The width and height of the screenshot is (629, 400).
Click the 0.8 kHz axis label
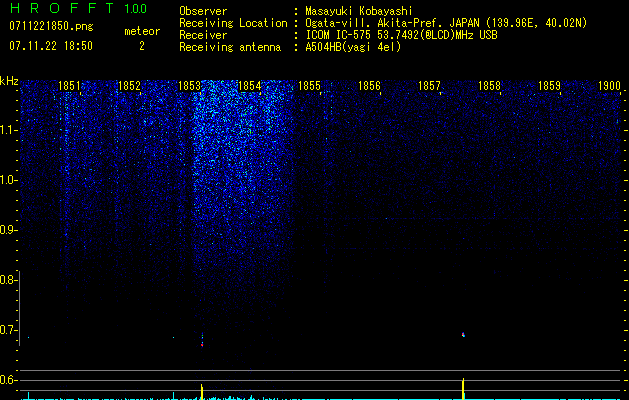coord(8,280)
